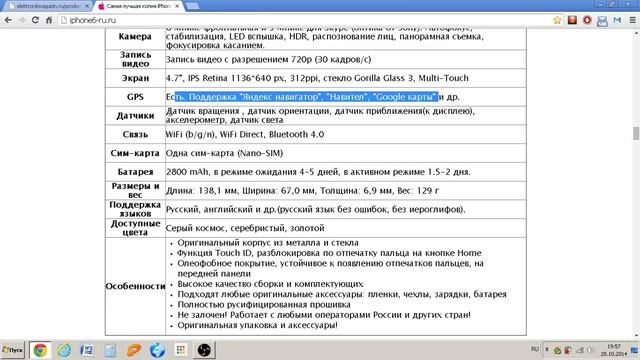The height and width of the screenshot is (360, 640).
Task: Launch Internet Explorer from the taskbar
Action: (x=64, y=350)
